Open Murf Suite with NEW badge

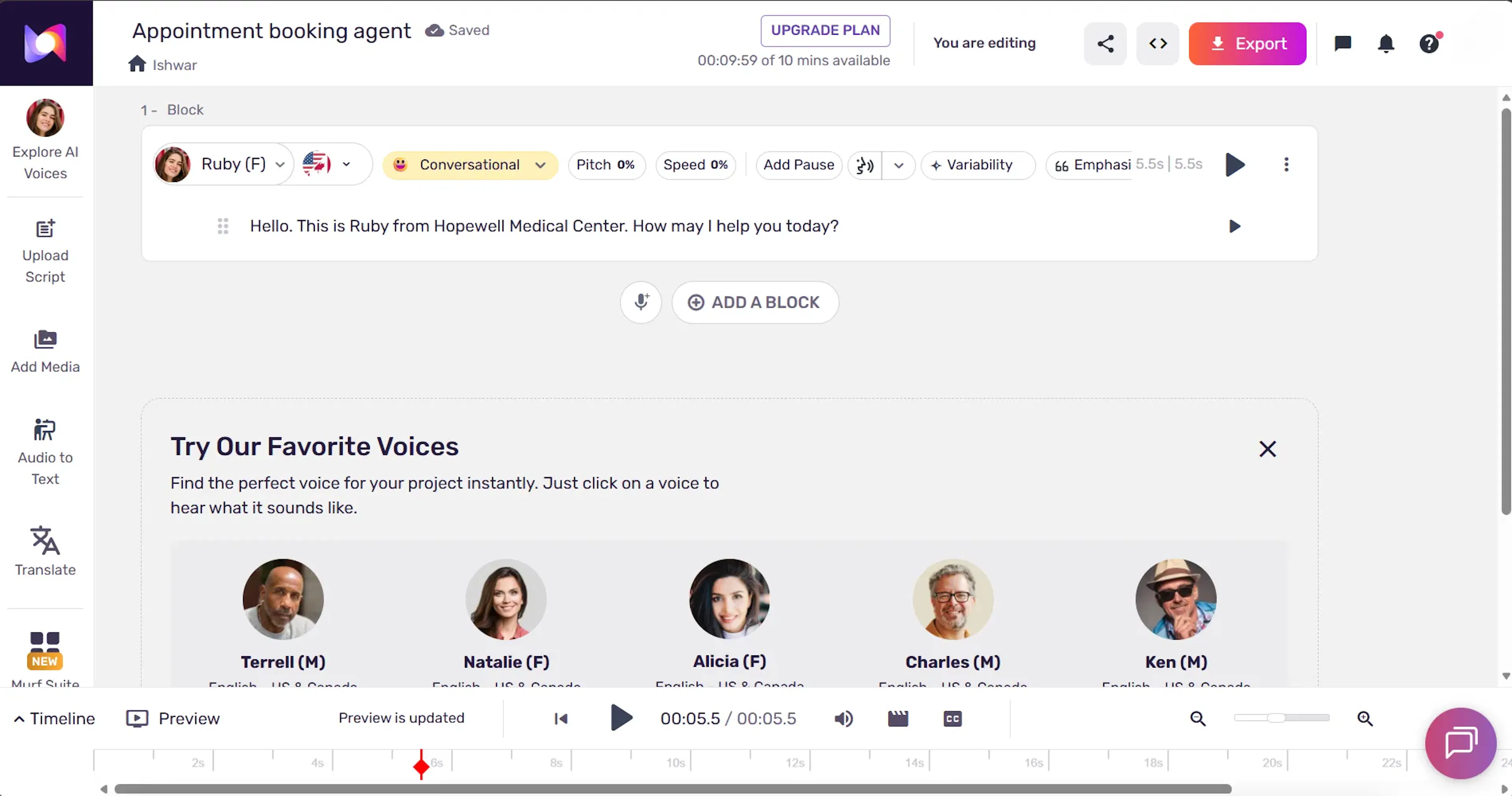pyautogui.click(x=45, y=659)
